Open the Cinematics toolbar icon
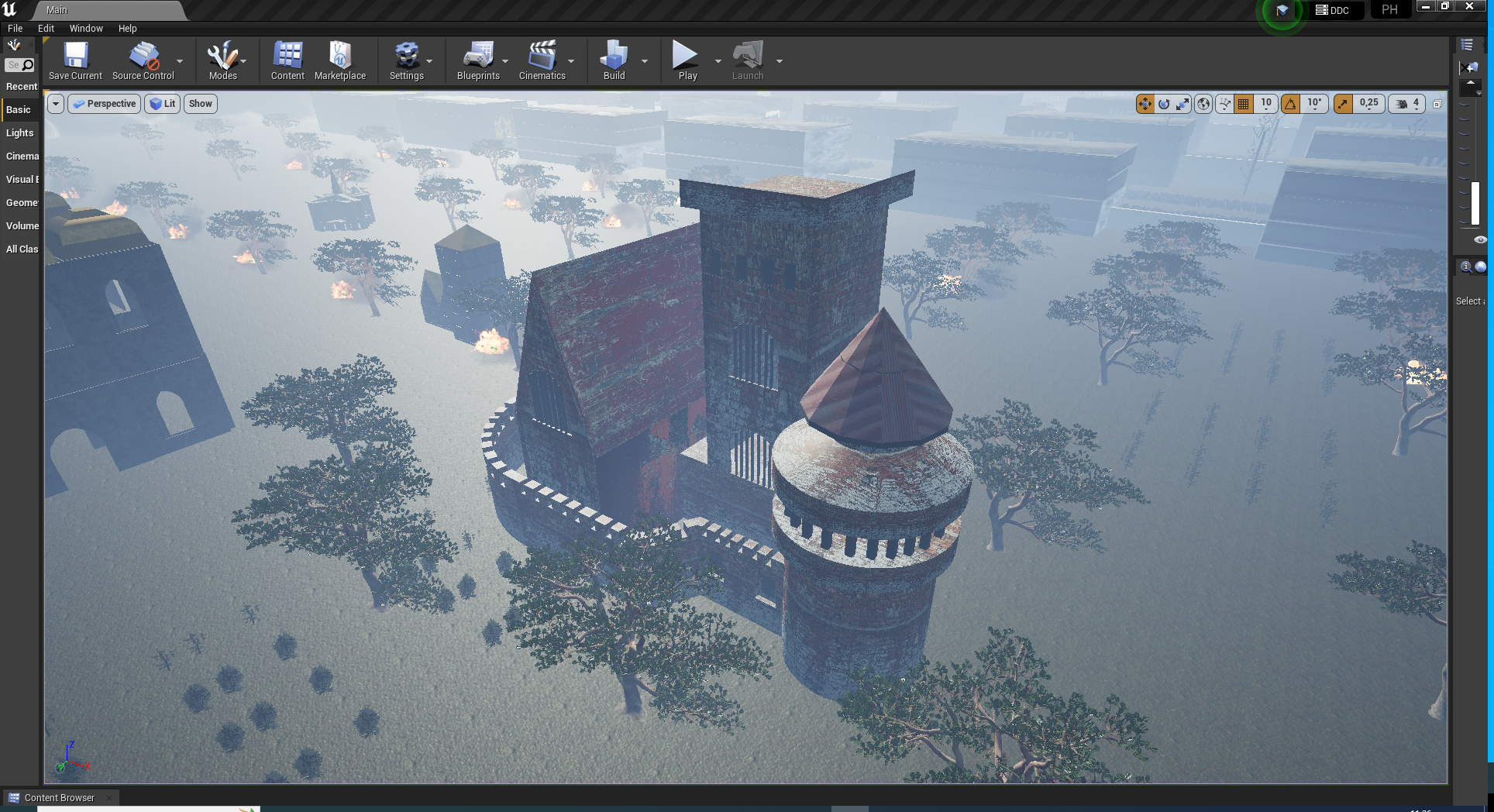 [542, 60]
